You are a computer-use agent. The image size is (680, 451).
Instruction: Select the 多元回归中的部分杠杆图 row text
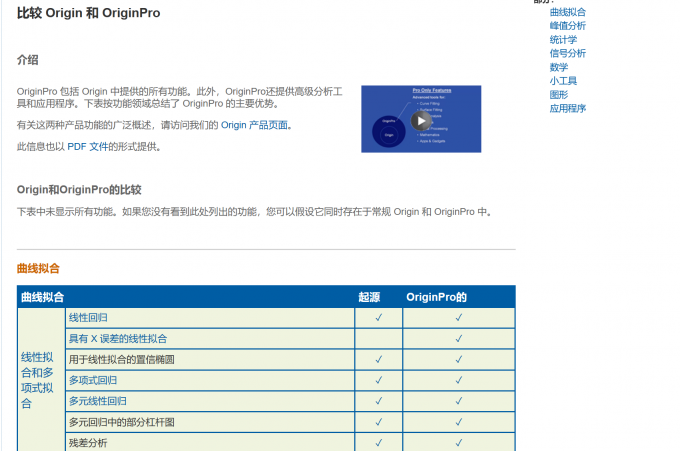click(x=121, y=422)
